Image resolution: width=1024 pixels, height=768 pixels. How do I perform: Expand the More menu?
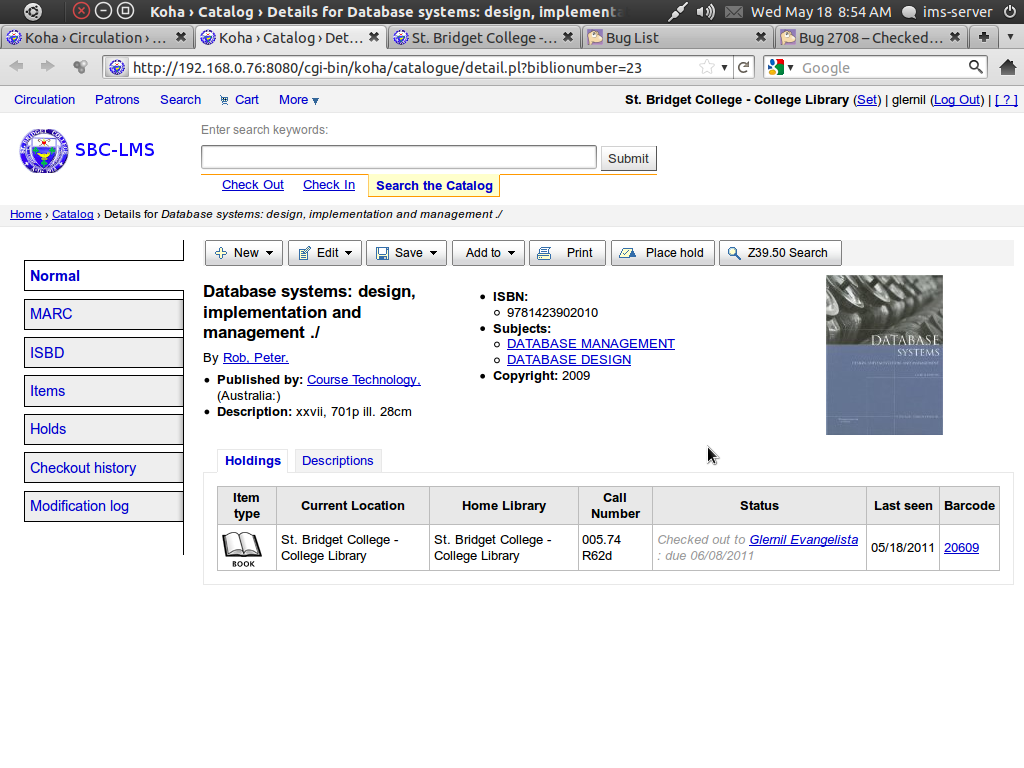coord(298,100)
